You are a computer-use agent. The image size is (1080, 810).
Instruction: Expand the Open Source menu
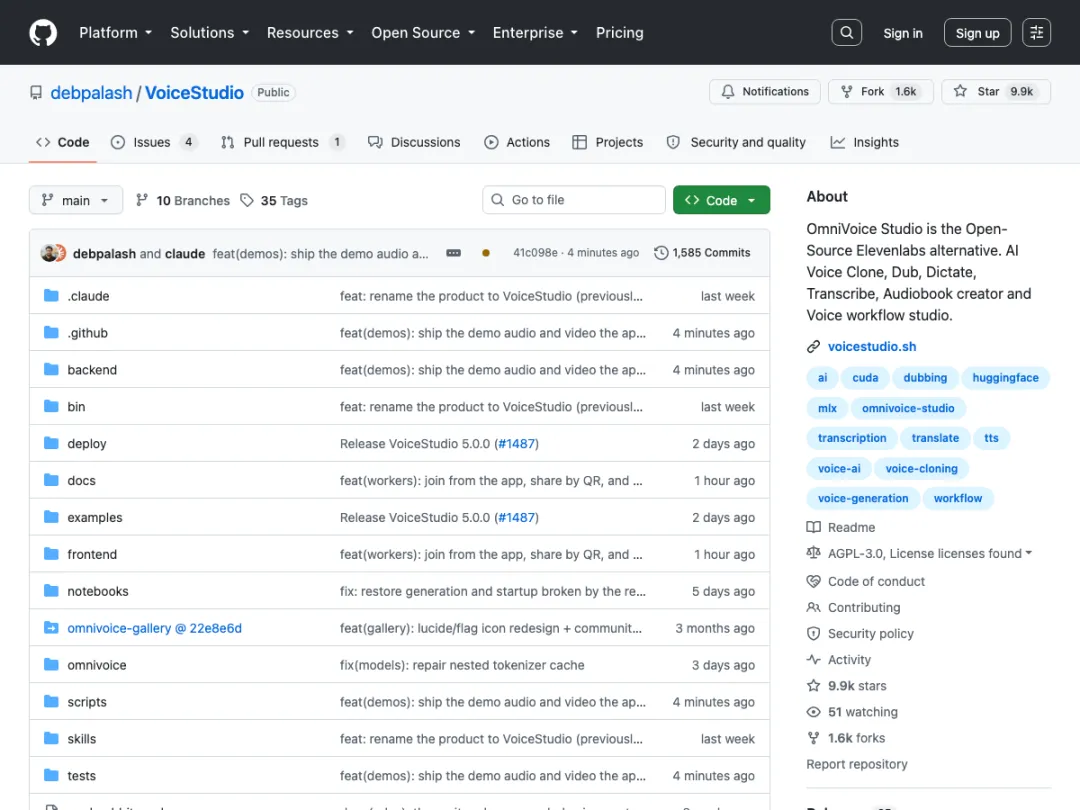click(423, 32)
